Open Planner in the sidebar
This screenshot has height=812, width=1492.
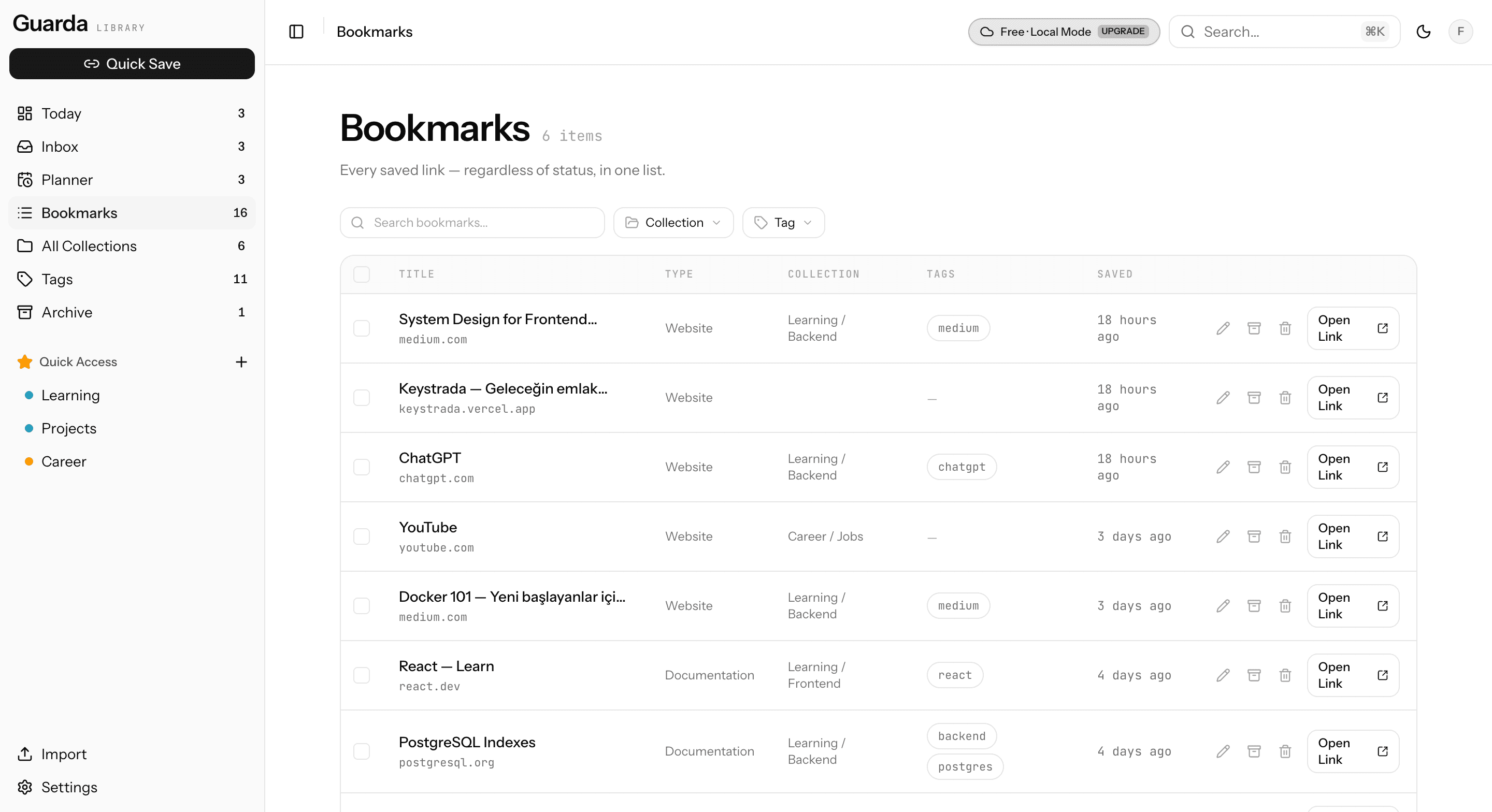[x=132, y=180]
